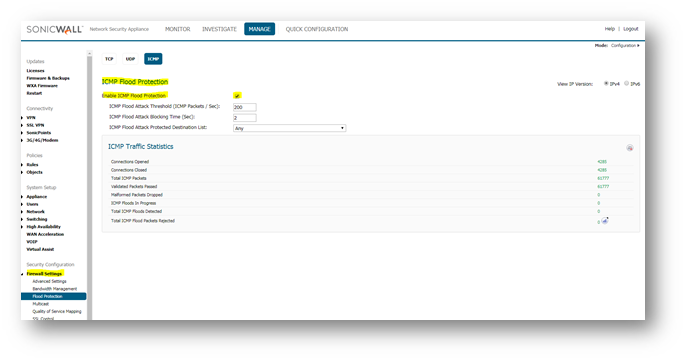Click the Help link
687x362 pixels.
click(x=610, y=29)
